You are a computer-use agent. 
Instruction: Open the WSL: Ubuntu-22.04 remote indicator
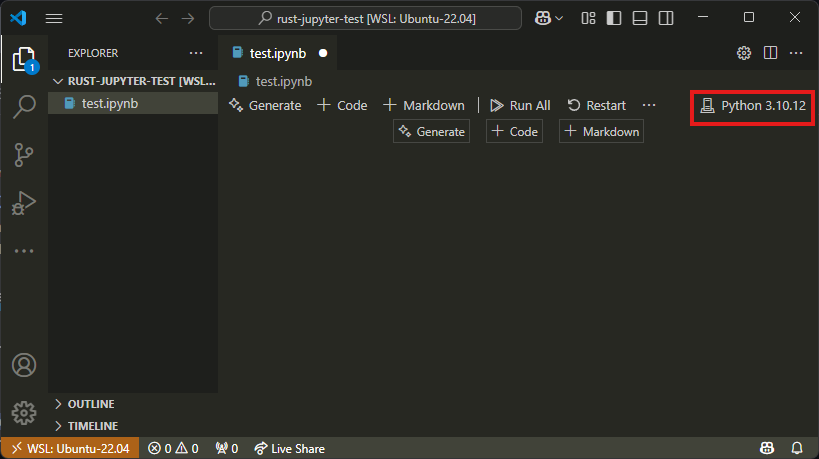tap(70, 449)
